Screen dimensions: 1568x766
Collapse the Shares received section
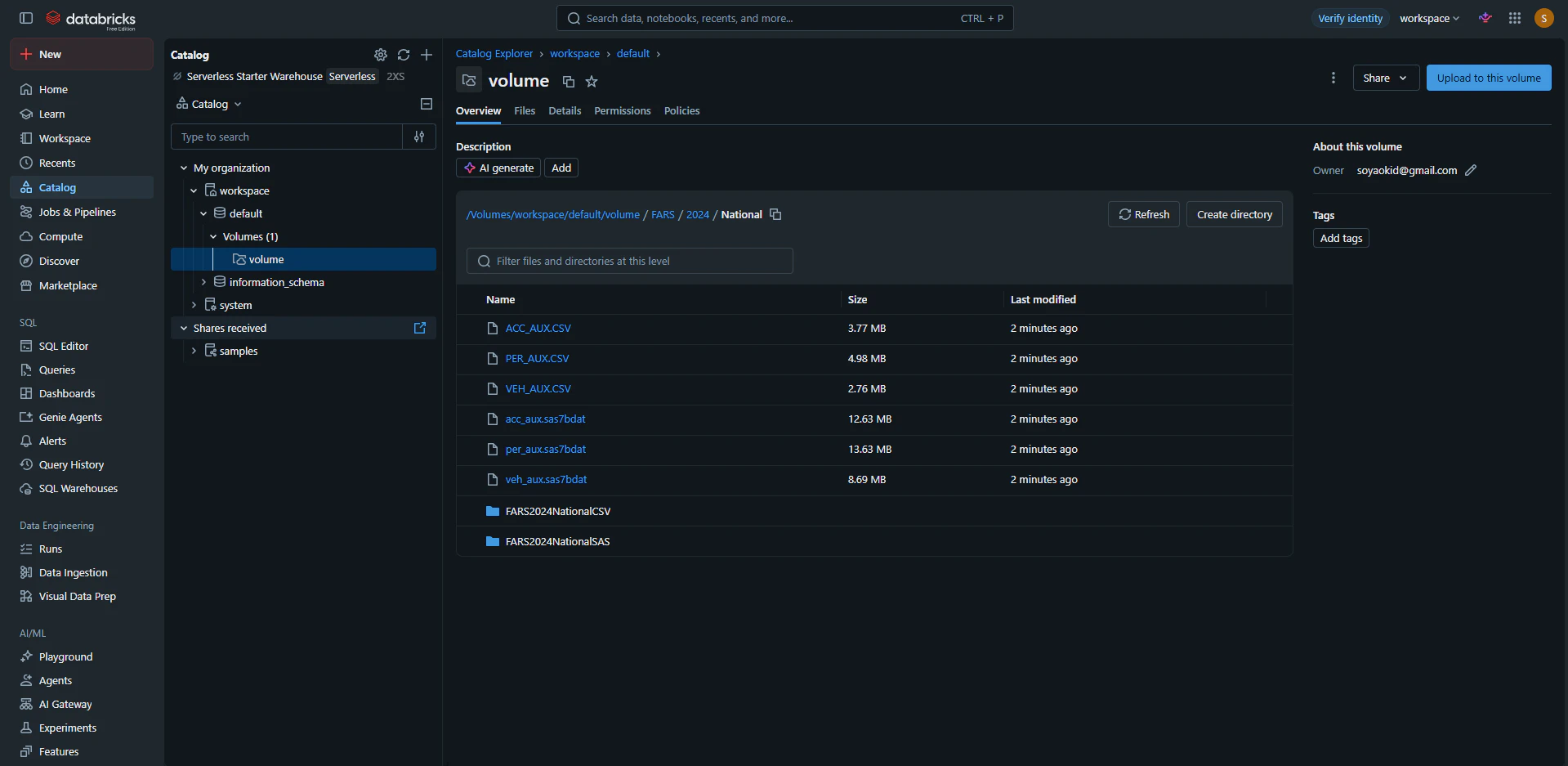[184, 328]
